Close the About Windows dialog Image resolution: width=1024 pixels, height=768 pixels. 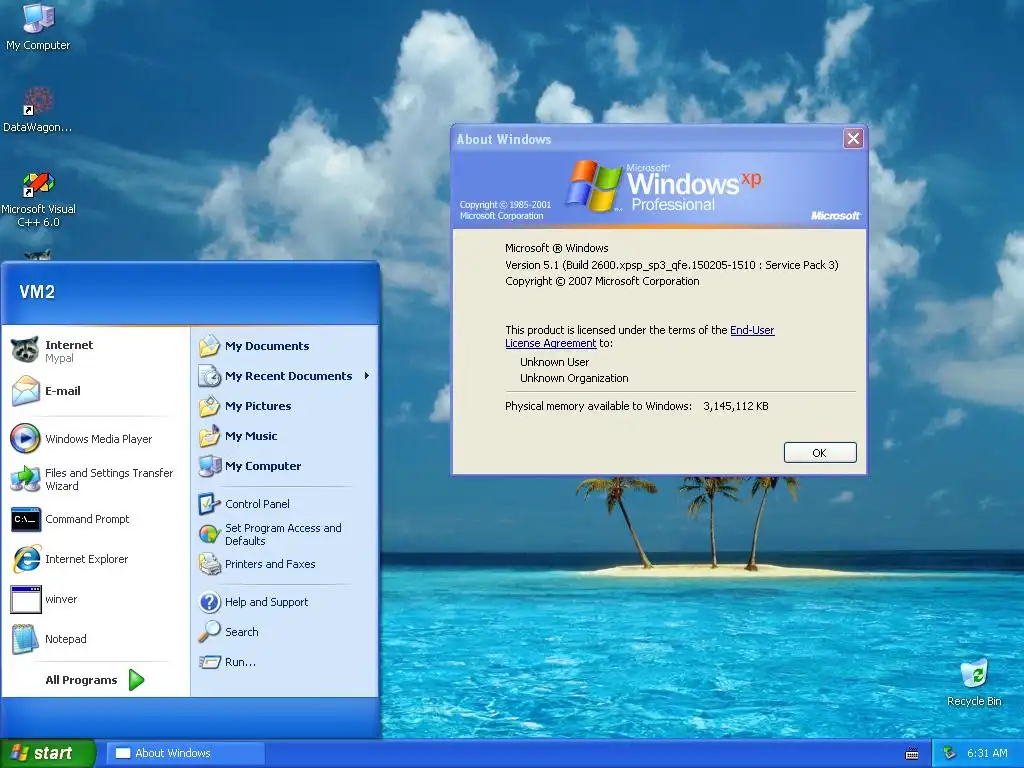coord(853,138)
